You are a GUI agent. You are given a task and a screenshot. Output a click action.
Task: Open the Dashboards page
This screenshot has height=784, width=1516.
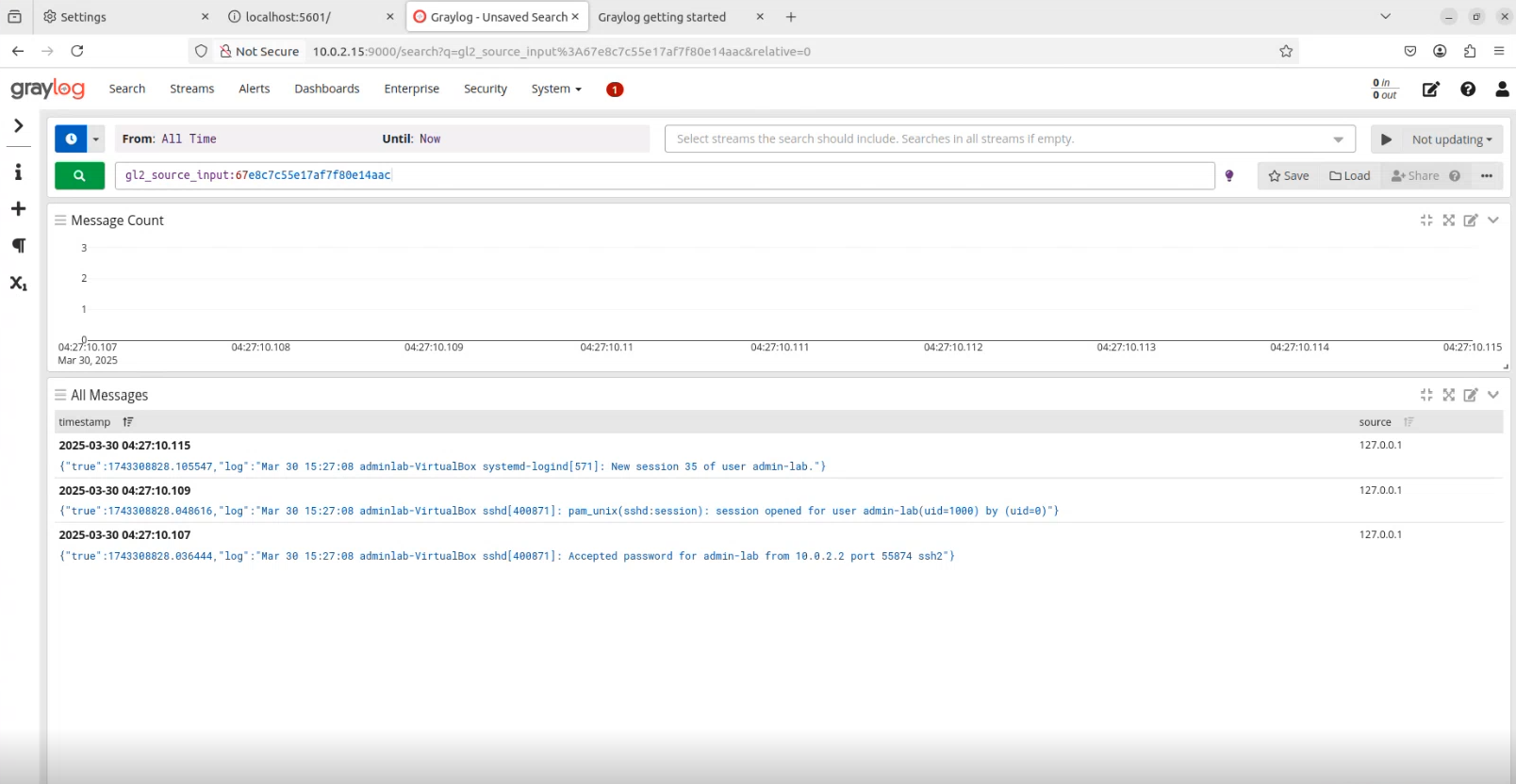click(x=327, y=89)
